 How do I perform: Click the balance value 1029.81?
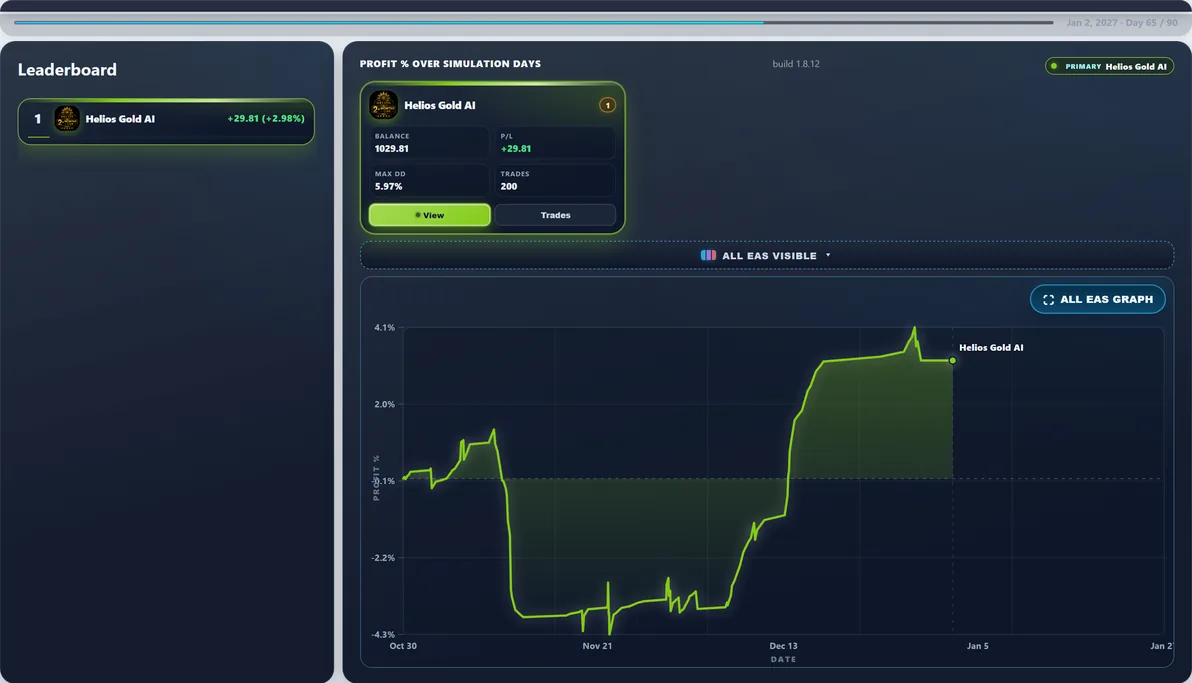point(392,148)
